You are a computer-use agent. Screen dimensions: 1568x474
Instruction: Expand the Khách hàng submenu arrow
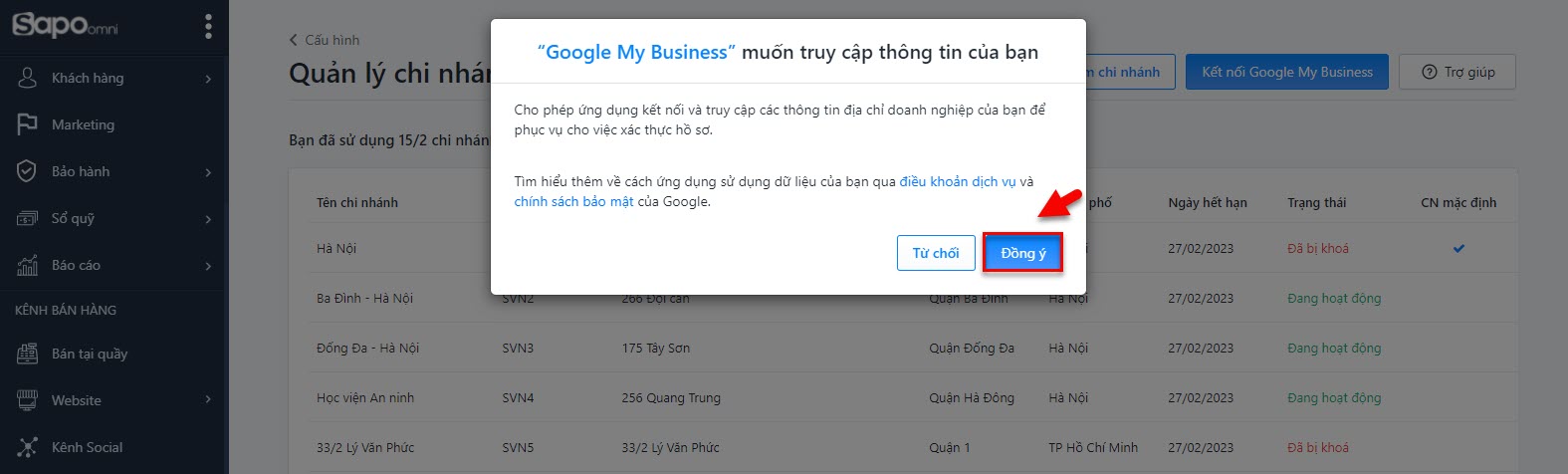[208, 79]
